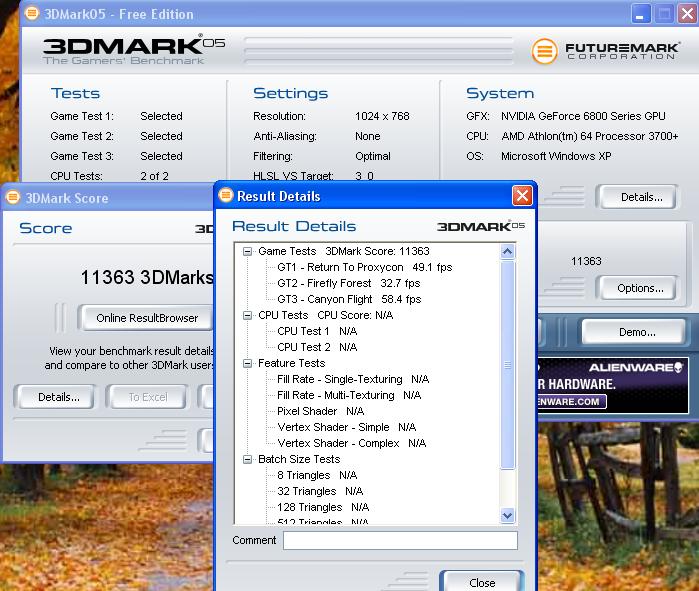Click the Batch Size Tests heading
This screenshot has height=591, width=699.
299,460
